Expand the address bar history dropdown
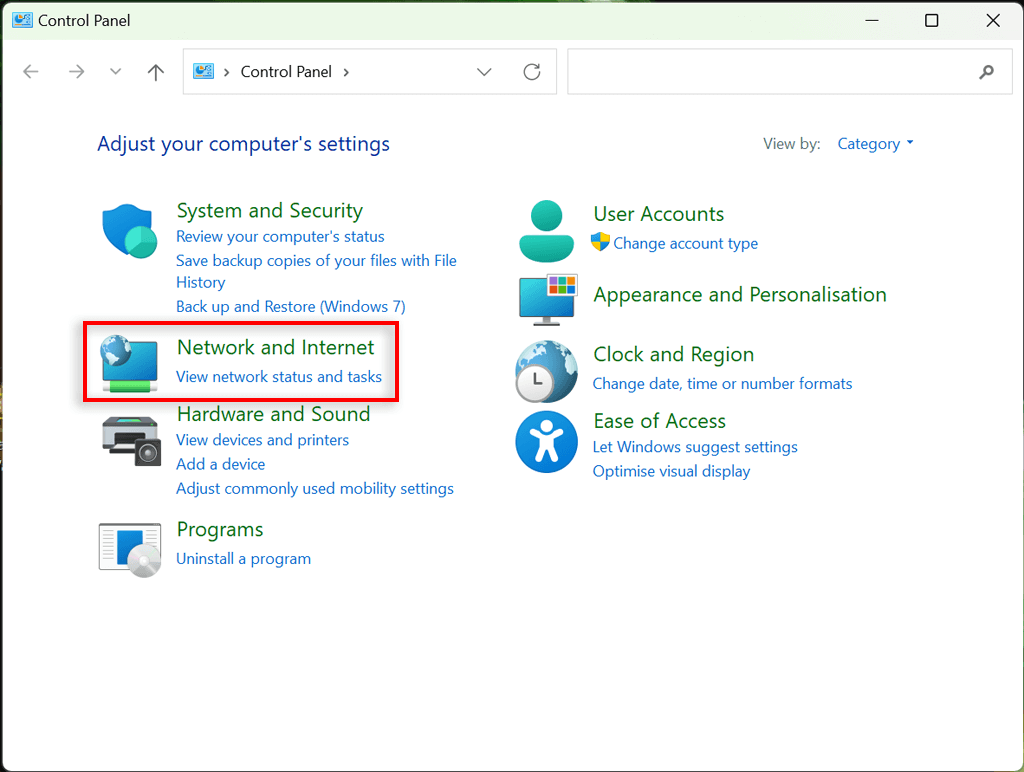The width and height of the screenshot is (1024, 772). (485, 72)
